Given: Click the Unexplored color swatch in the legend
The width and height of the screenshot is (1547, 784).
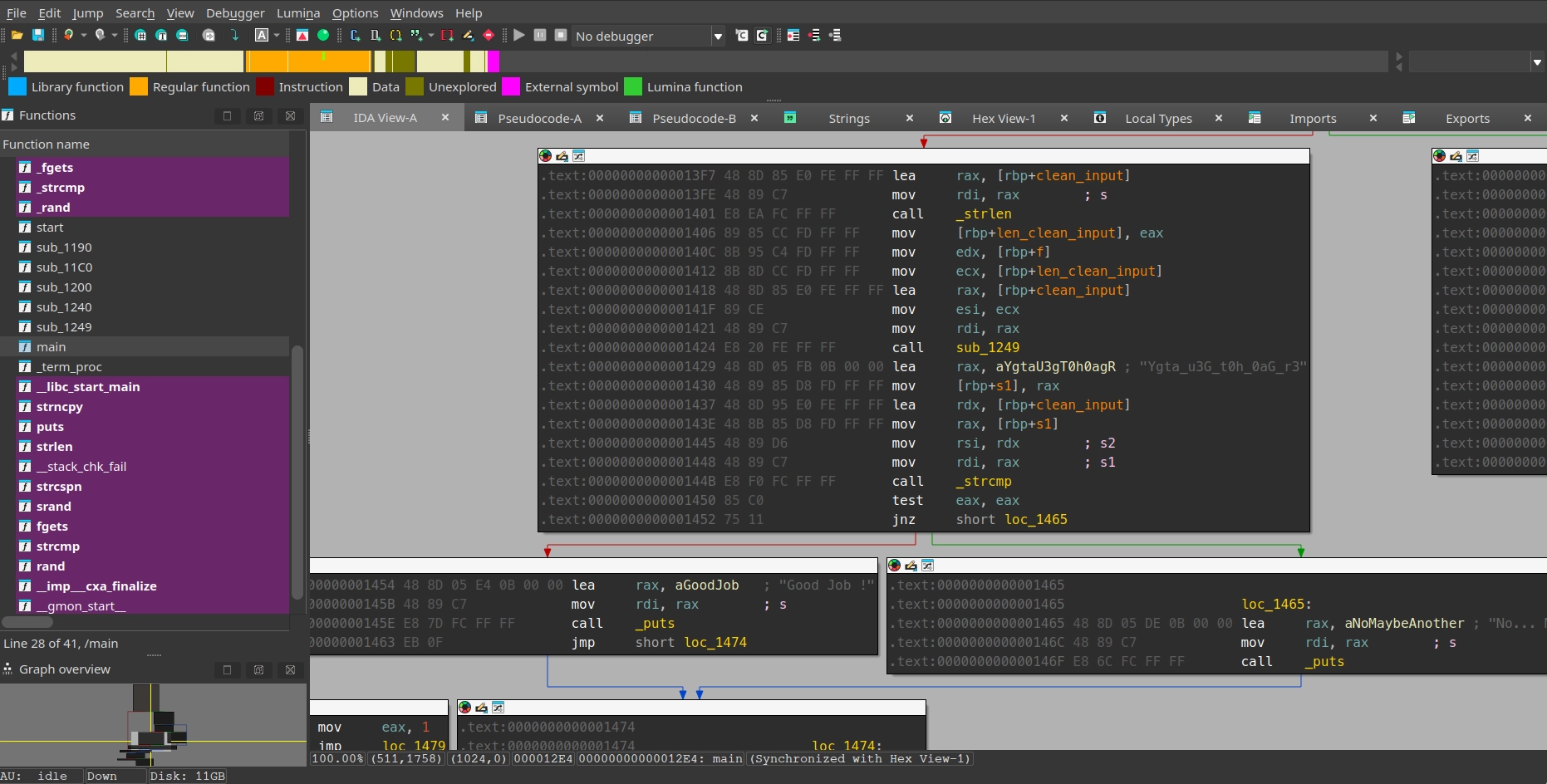Looking at the screenshot, I should (x=415, y=86).
